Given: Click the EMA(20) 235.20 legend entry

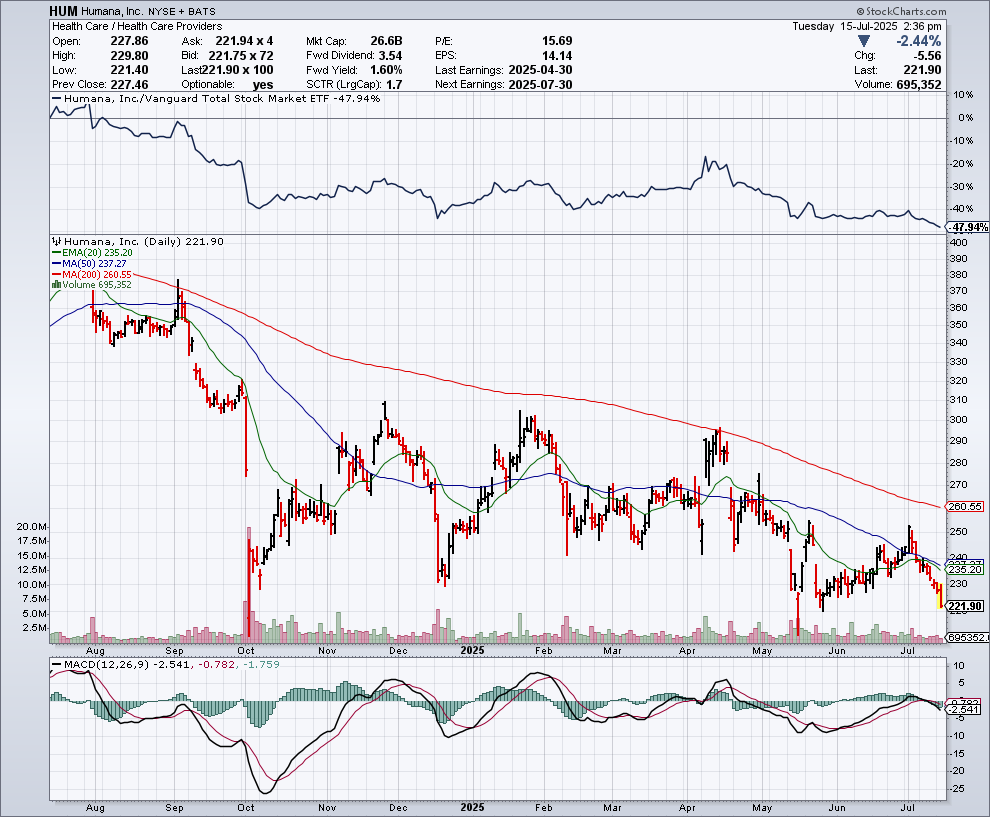Looking at the screenshot, I should tap(92, 253).
